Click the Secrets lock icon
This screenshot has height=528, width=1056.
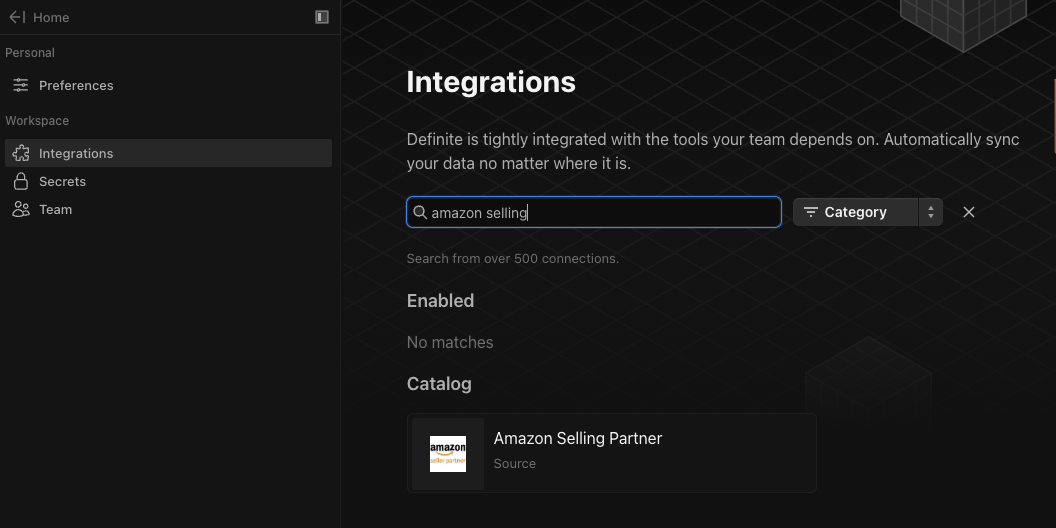pyautogui.click(x=21, y=181)
